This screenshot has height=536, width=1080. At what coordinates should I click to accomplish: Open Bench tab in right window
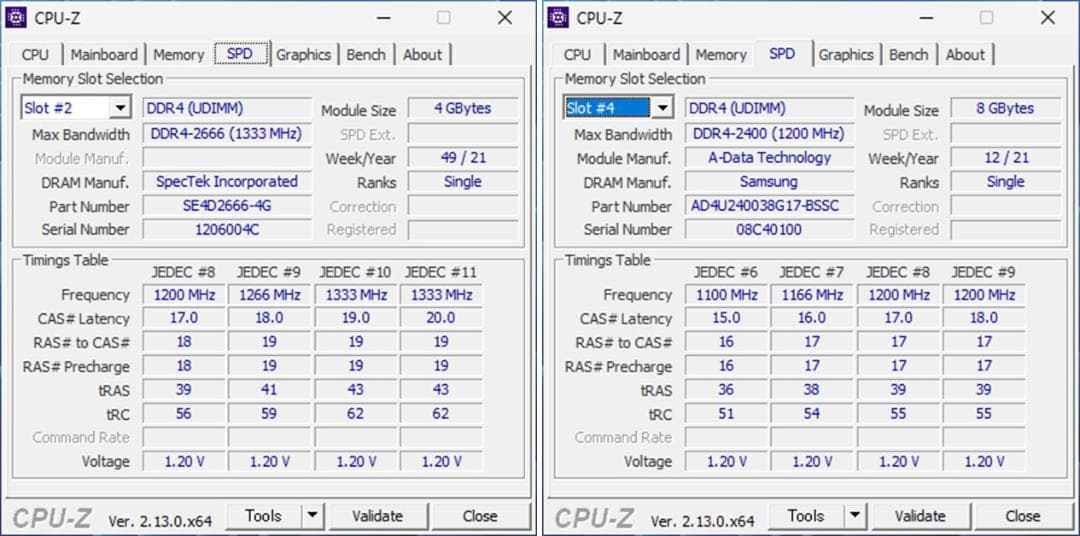pyautogui.click(x=908, y=54)
